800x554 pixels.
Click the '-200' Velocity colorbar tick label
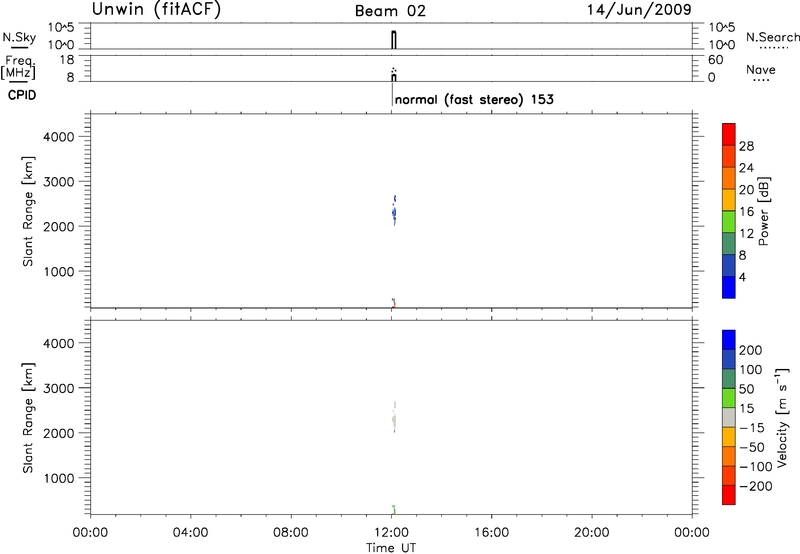click(756, 486)
